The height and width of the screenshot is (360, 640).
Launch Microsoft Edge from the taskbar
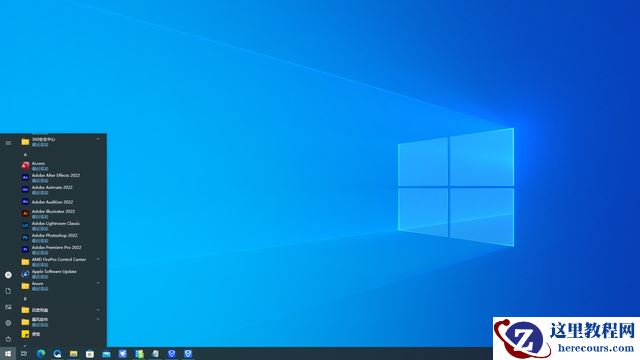click(41, 353)
